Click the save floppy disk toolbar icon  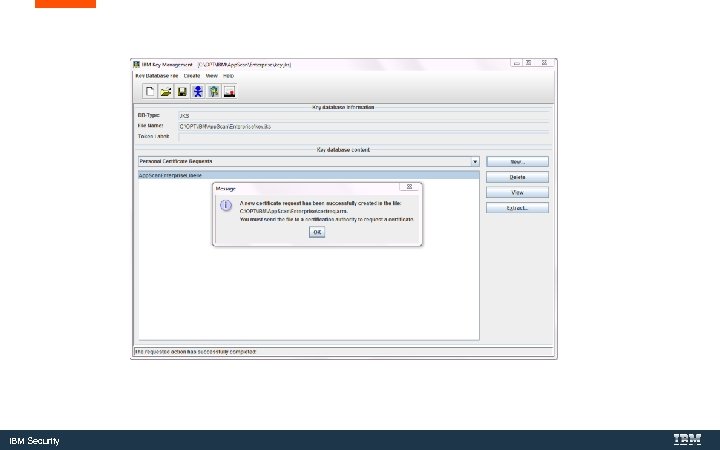(182, 91)
